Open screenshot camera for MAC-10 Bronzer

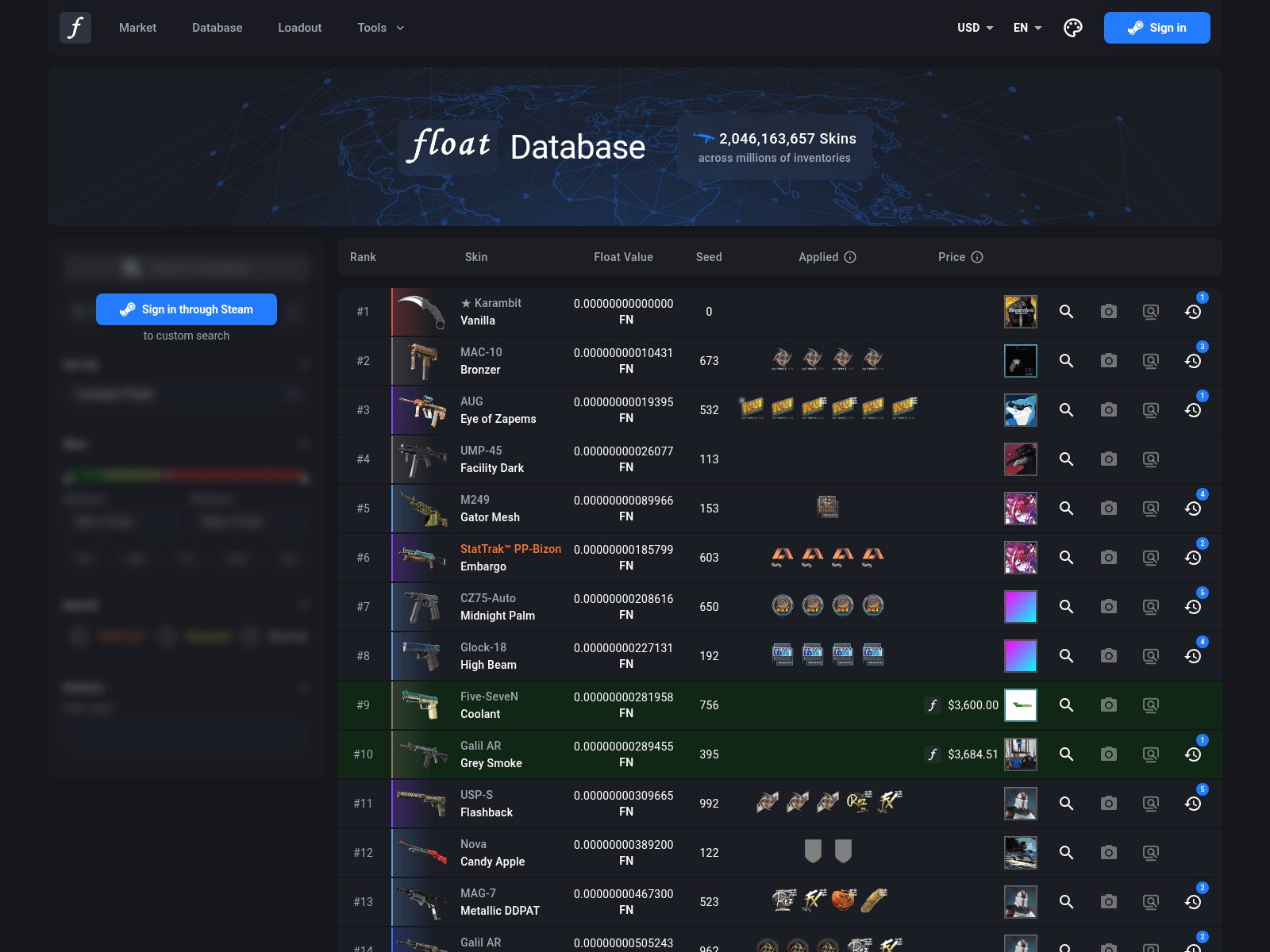pyautogui.click(x=1109, y=361)
